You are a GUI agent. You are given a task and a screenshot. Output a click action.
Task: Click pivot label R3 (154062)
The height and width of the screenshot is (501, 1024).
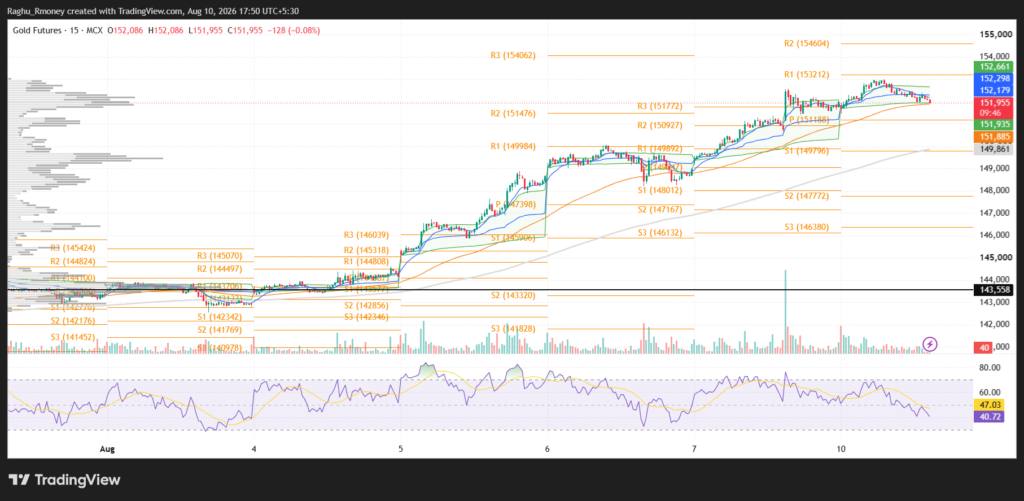(513, 56)
